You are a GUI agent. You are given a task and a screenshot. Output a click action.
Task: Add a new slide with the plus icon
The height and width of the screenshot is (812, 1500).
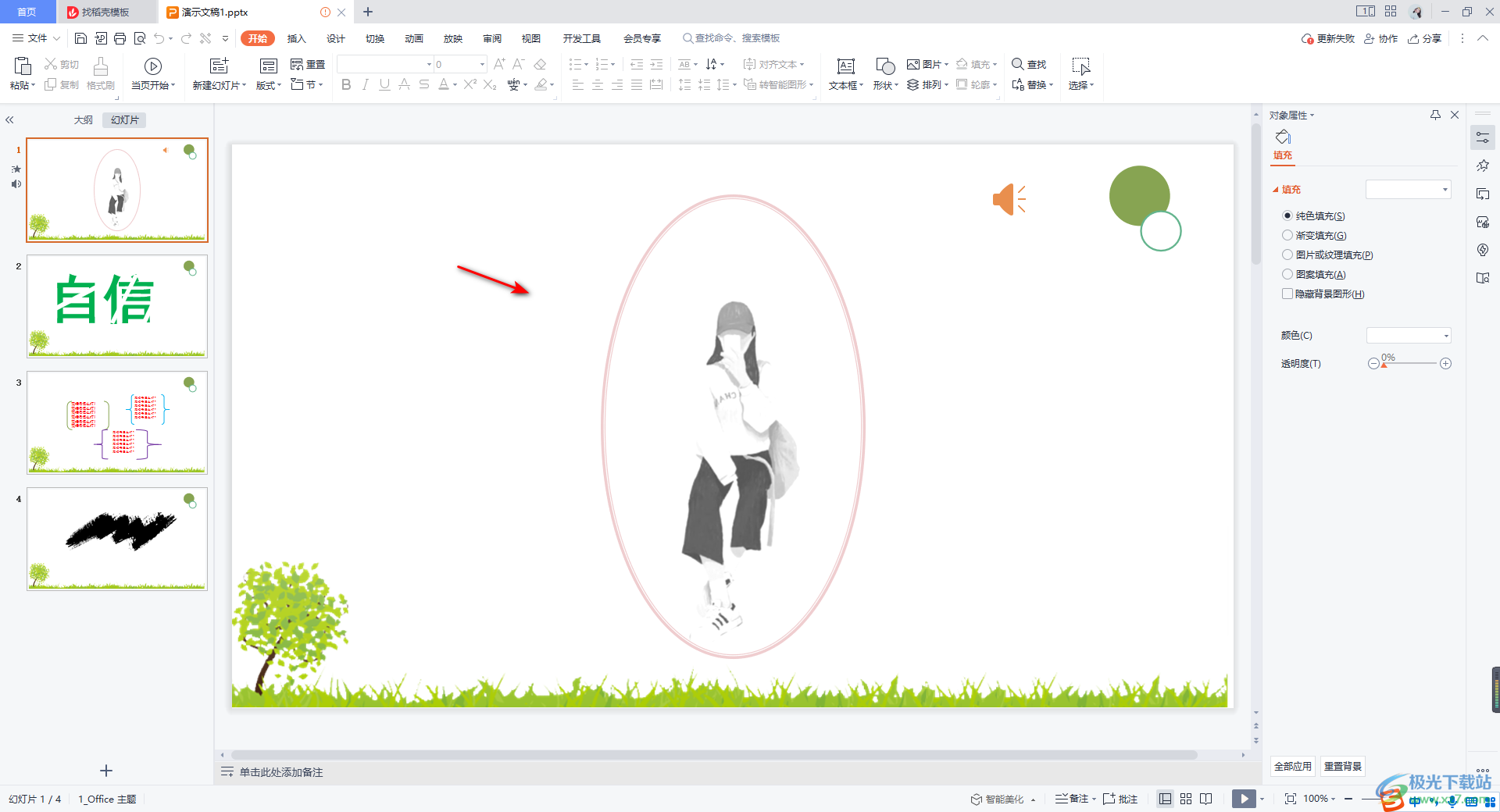106,771
